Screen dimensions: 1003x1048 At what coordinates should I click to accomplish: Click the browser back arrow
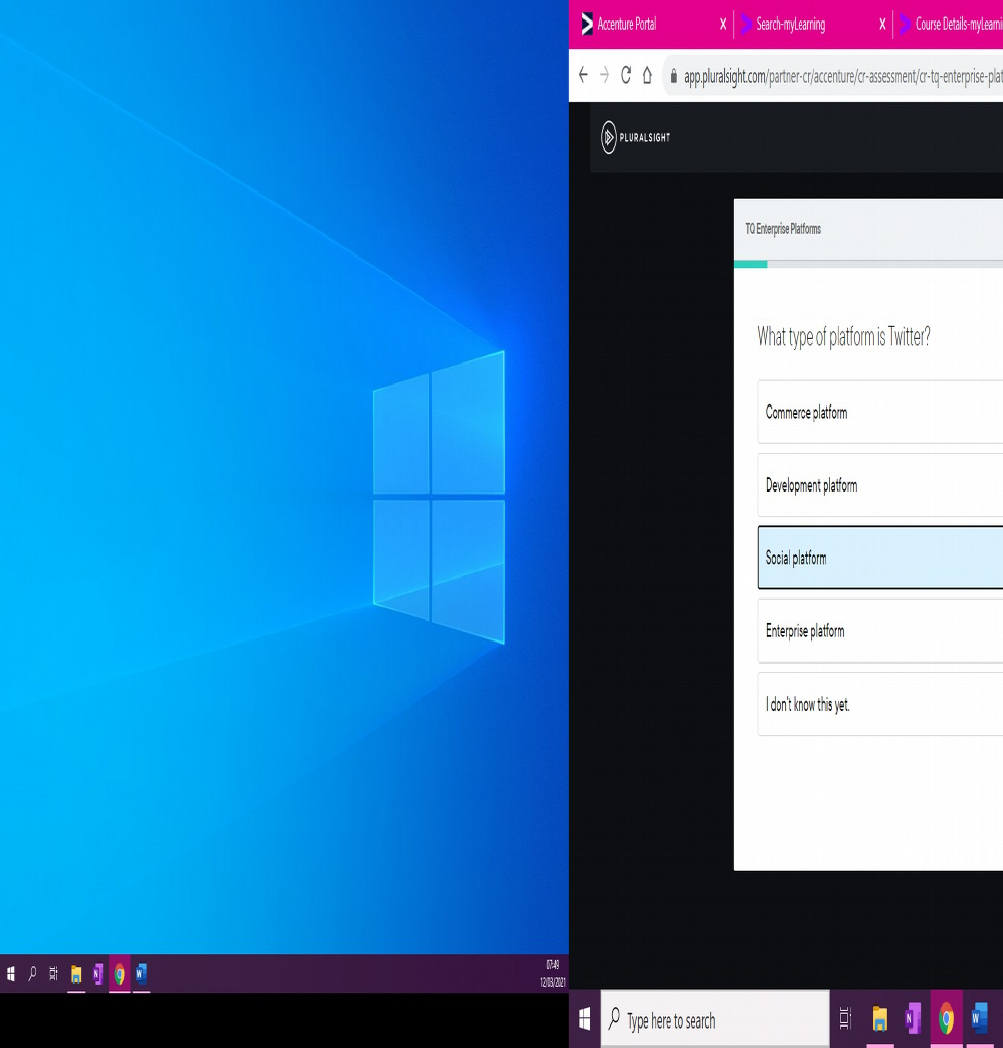[583, 76]
